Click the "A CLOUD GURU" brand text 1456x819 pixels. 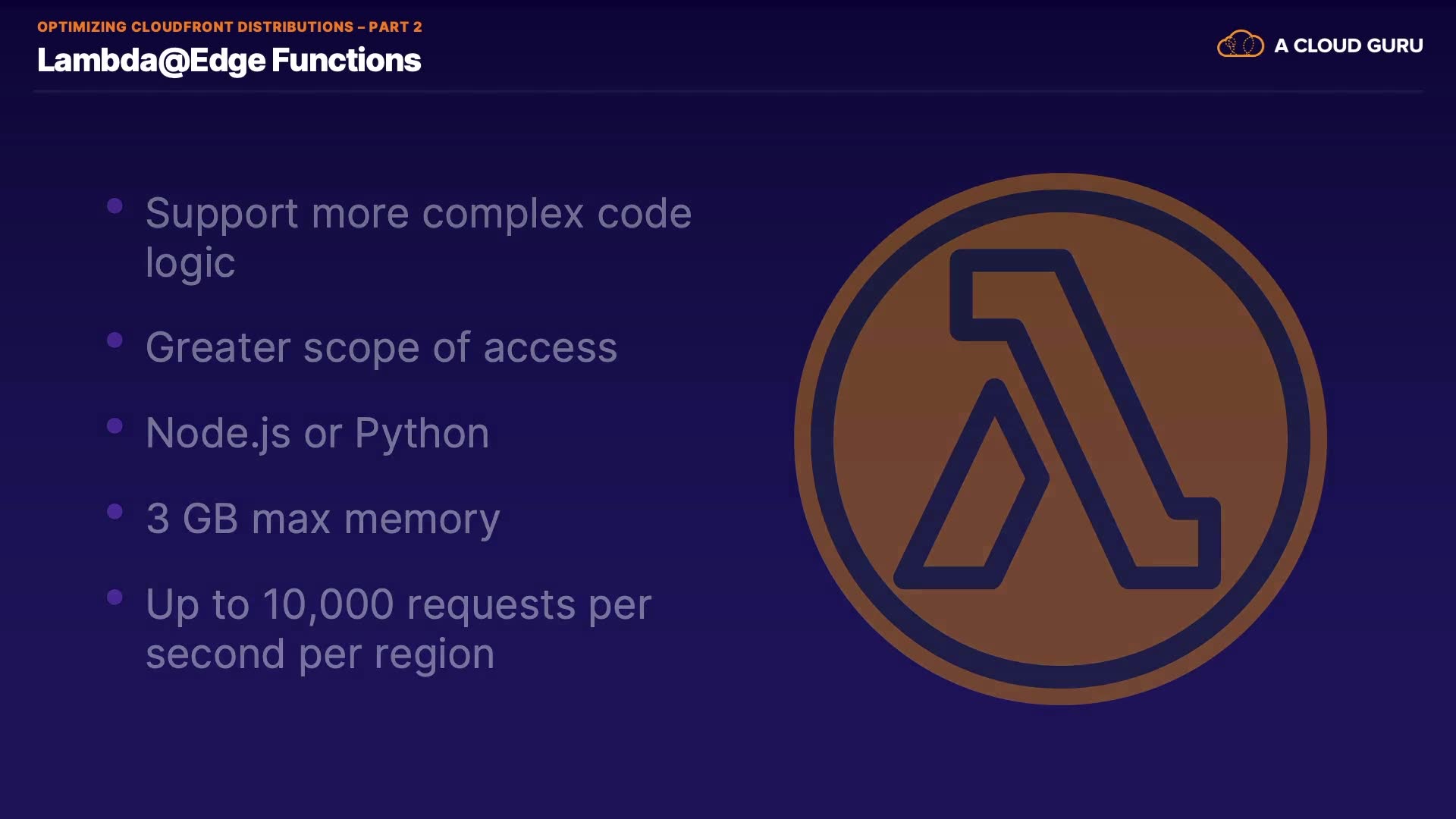click(1348, 45)
